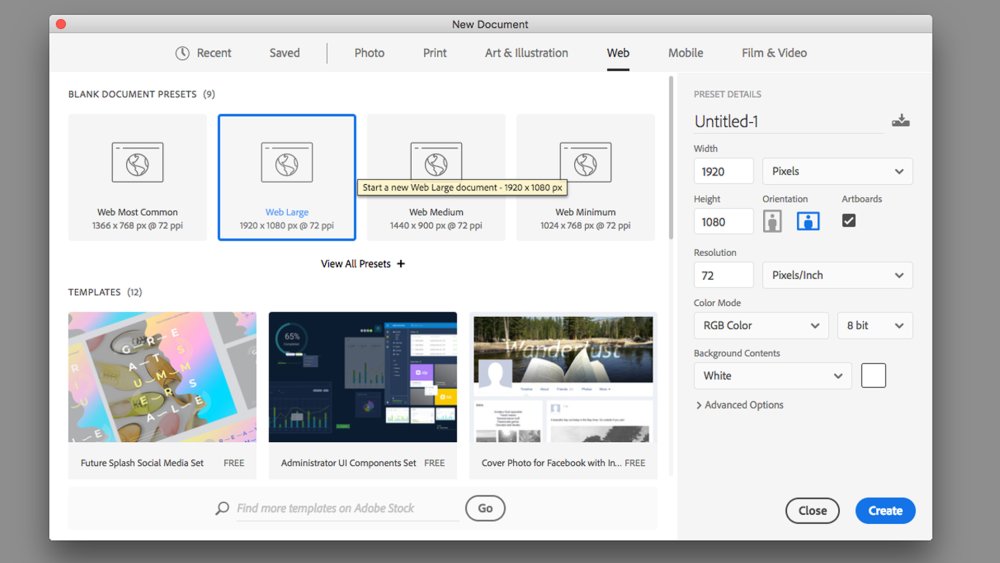Click the Close button

coord(812,511)
